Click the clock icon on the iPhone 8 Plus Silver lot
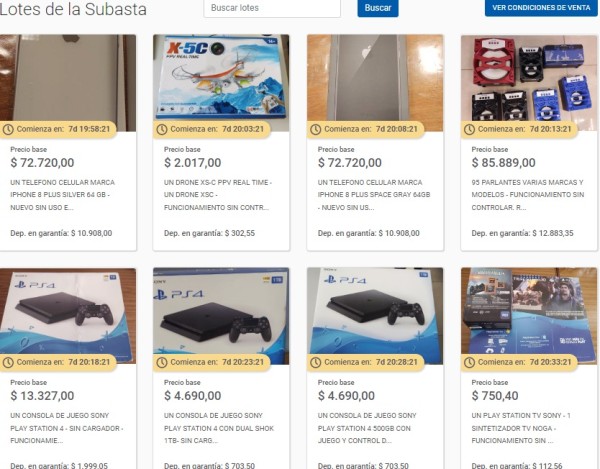Viewport: 600px width, 469px height. click(x=8, y=129)
